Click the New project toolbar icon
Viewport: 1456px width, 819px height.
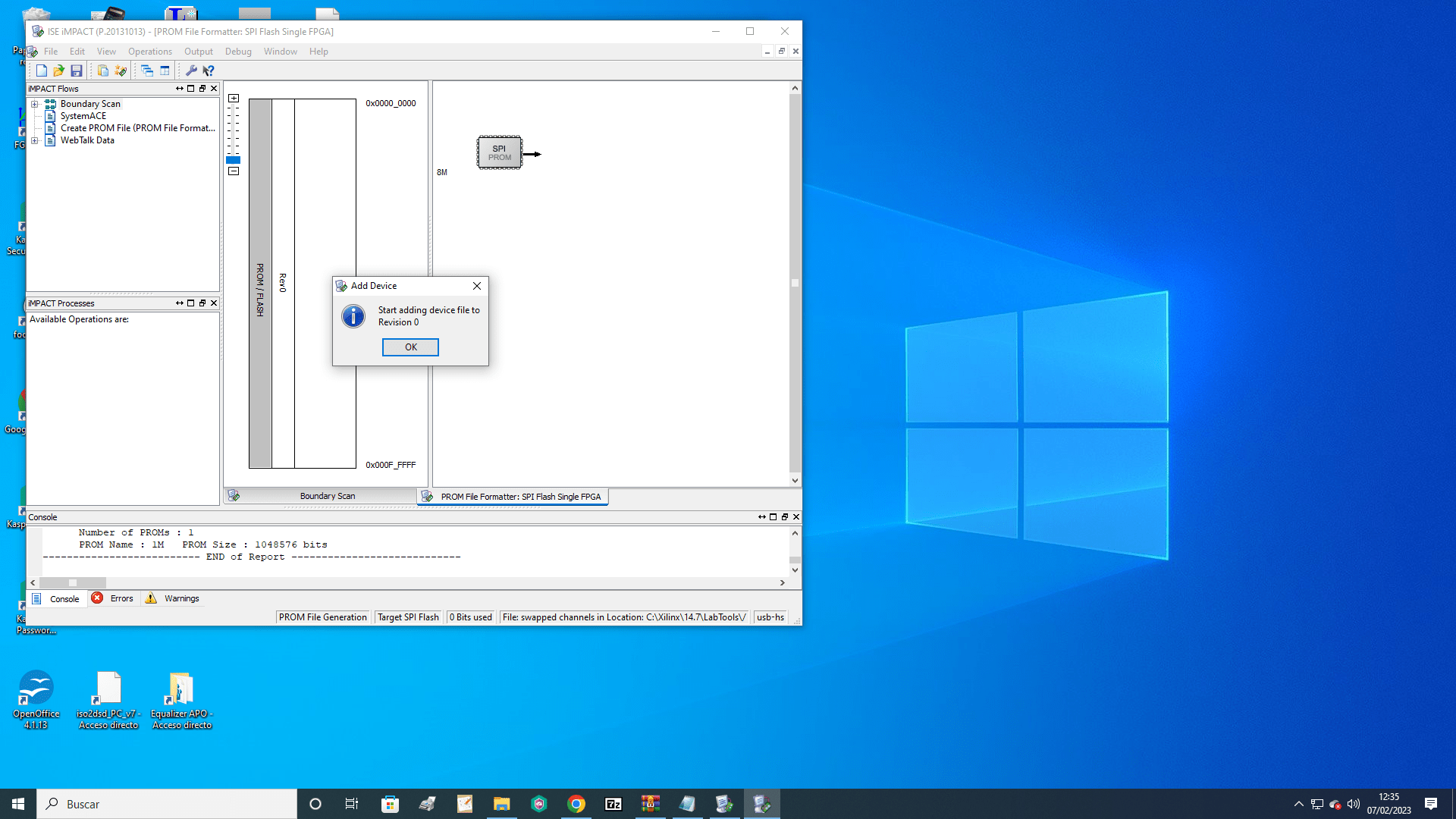coord(42,71)
